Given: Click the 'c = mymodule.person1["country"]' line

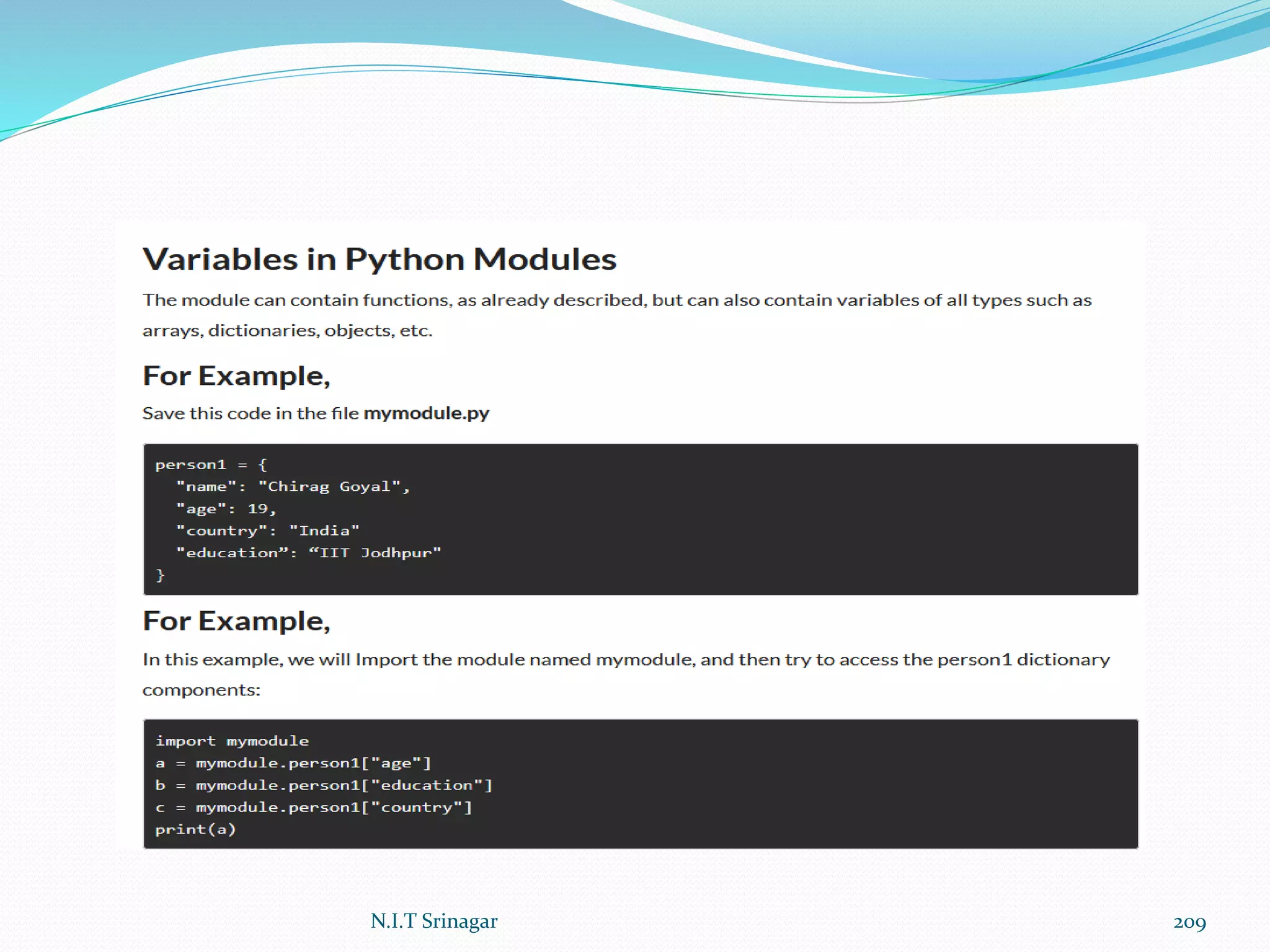Looking at the screenshot, I should (x=313, y=807).
